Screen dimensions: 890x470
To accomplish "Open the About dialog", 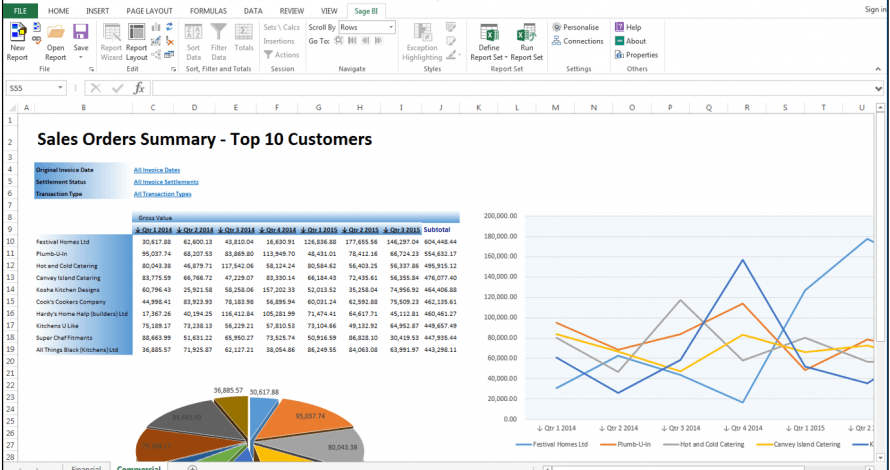I will pyautogui.click(x=630, y=41).
